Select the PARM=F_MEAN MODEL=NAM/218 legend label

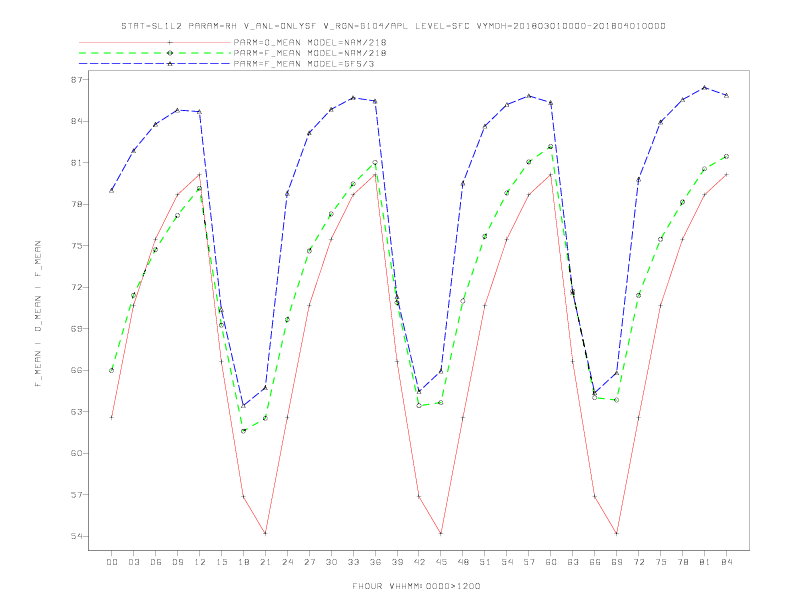[x=310, y=53]
